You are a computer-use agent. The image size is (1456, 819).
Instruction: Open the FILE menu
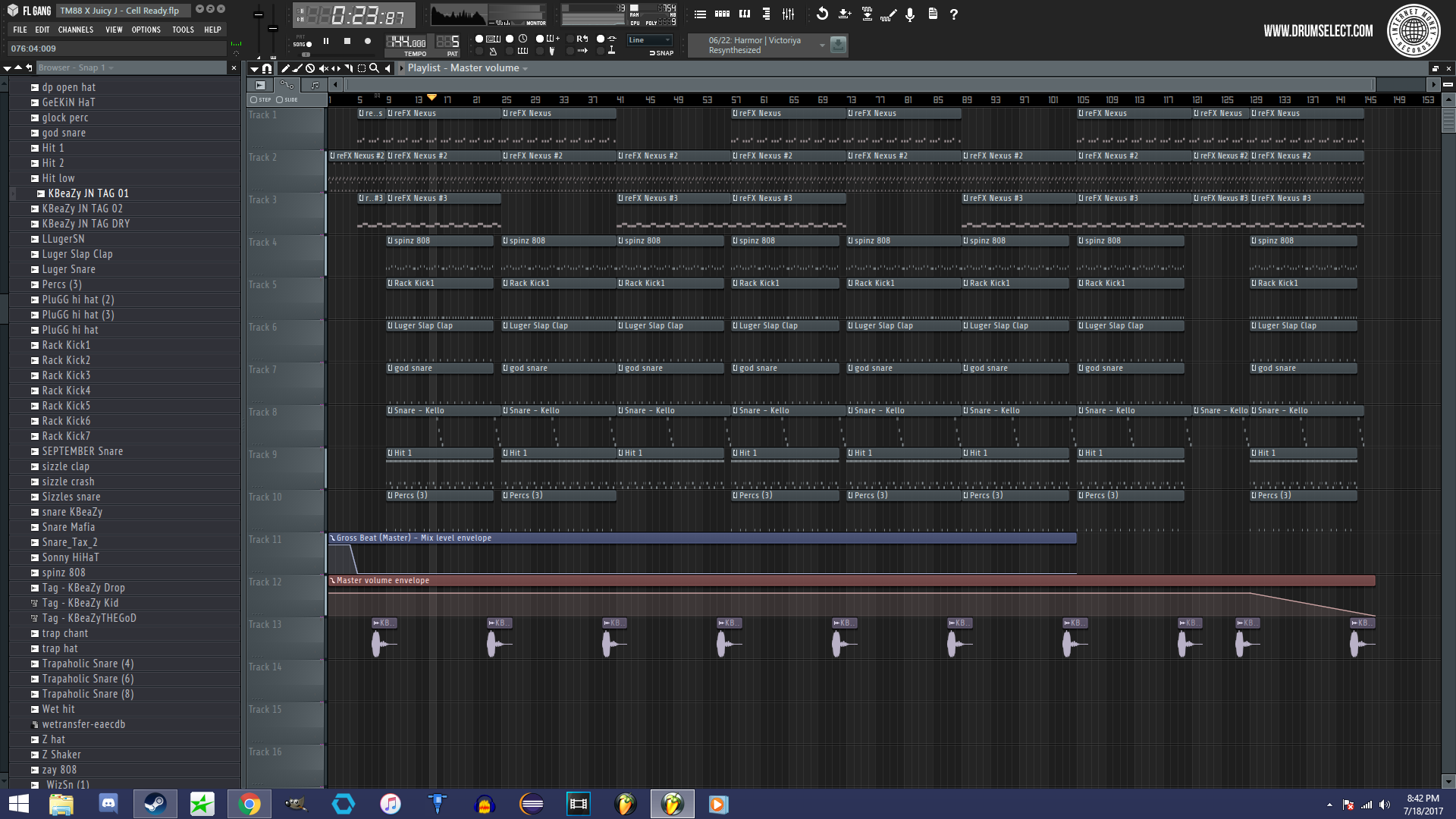coord(20,30)
